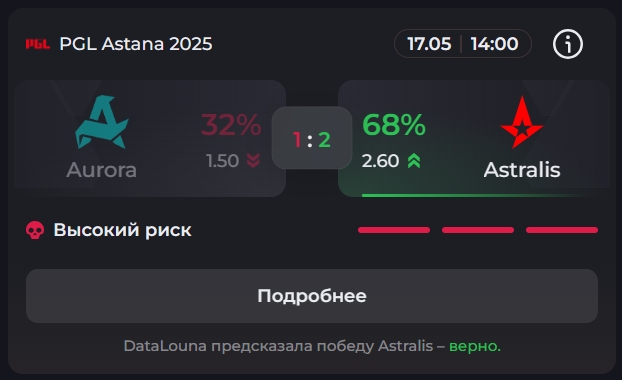Select the PGL Astana 2025 title
The height and width of the screenshot is (380, 622).
coord(136,44)
